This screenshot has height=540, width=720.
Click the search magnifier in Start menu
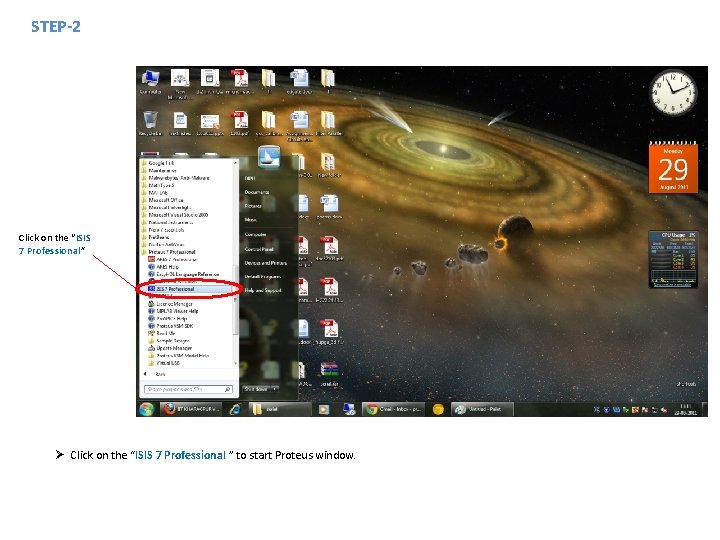click(x=227, y=389)
